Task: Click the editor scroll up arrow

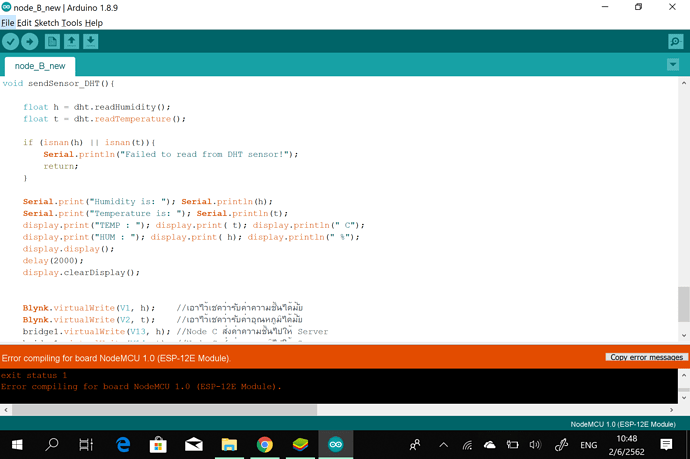Action: pyautogui.click(x=684, y=83)
